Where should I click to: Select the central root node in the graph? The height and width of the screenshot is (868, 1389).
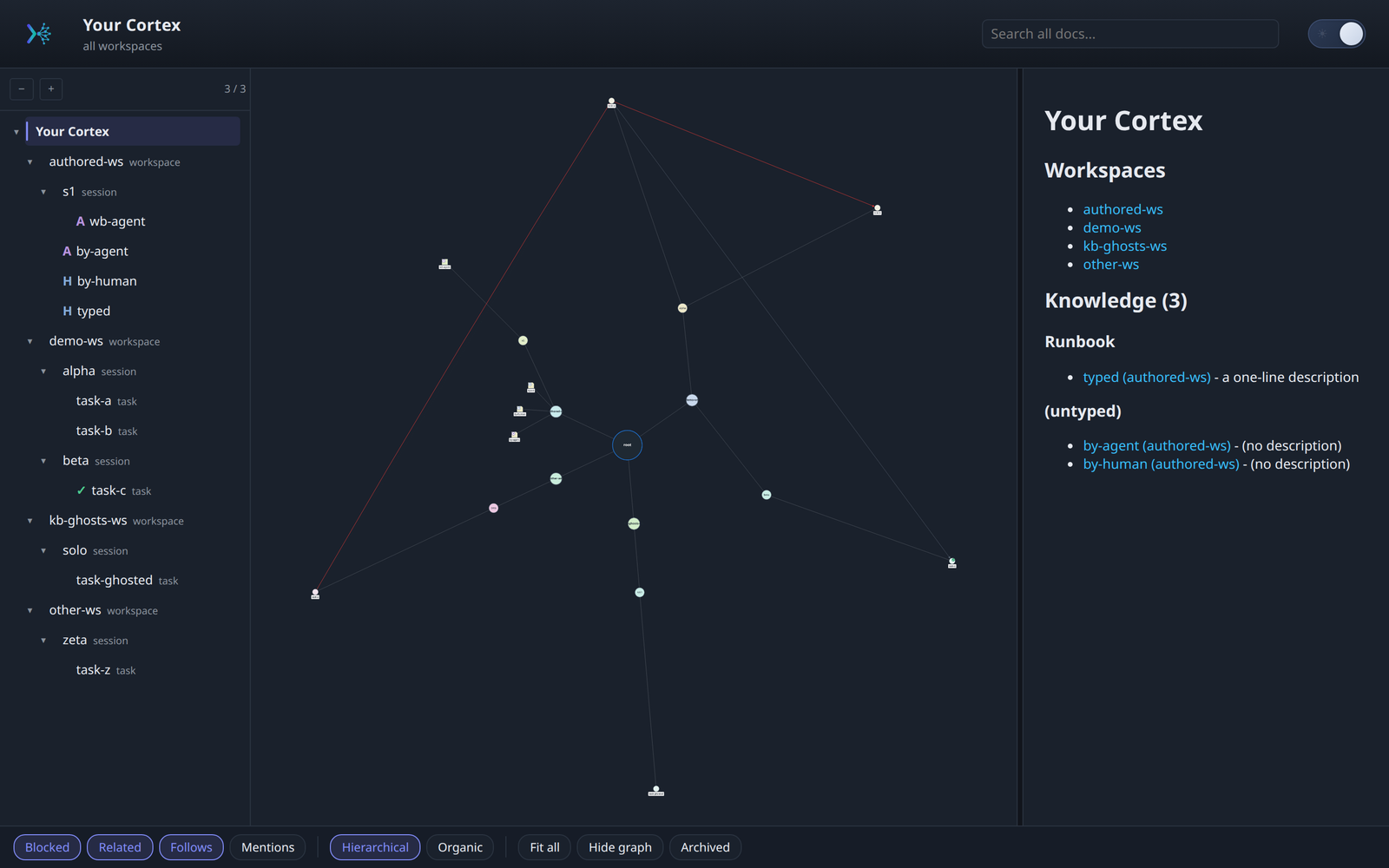click(627, 444)
